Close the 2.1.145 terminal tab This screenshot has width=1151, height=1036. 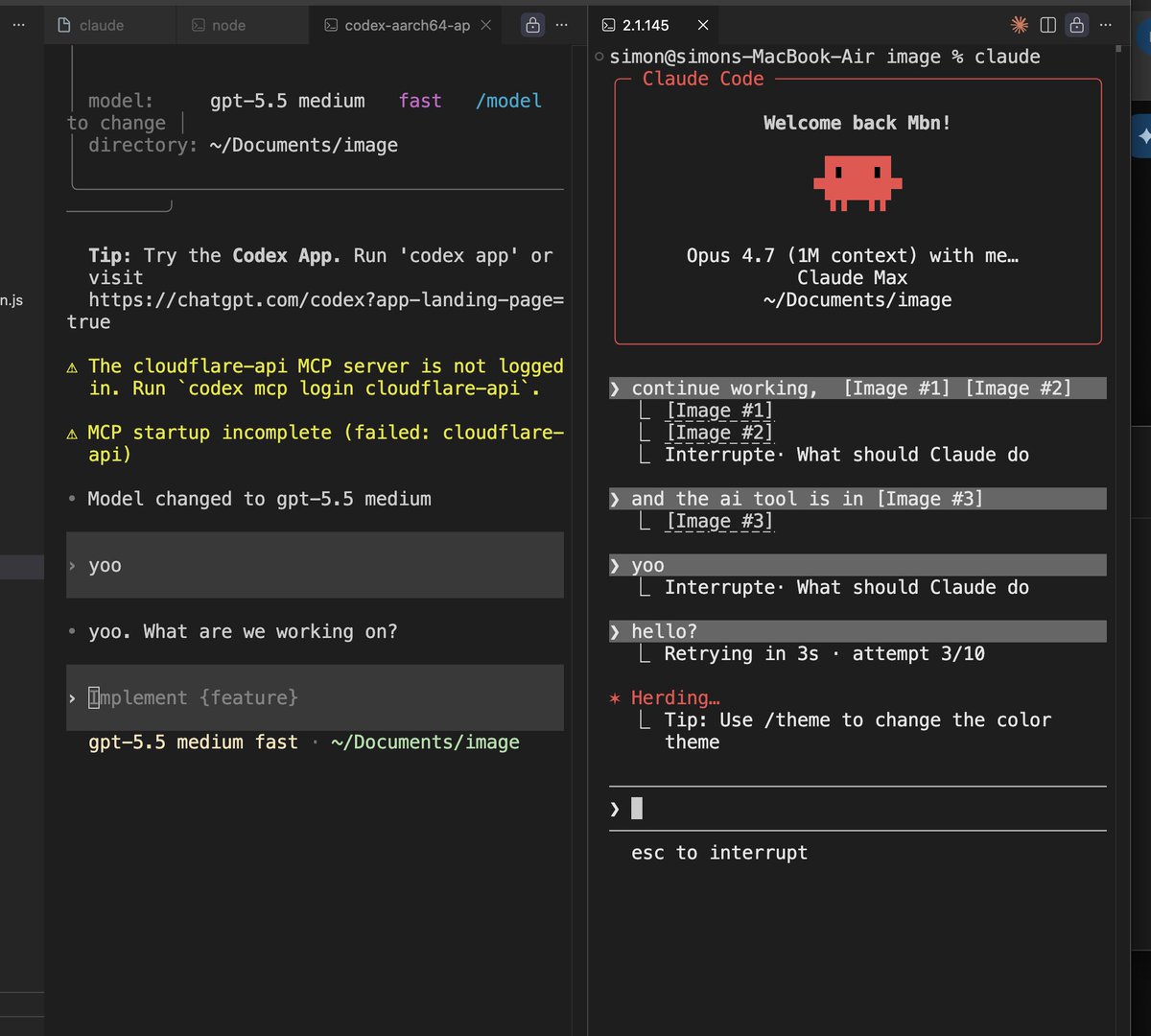(x=703, y=25)
